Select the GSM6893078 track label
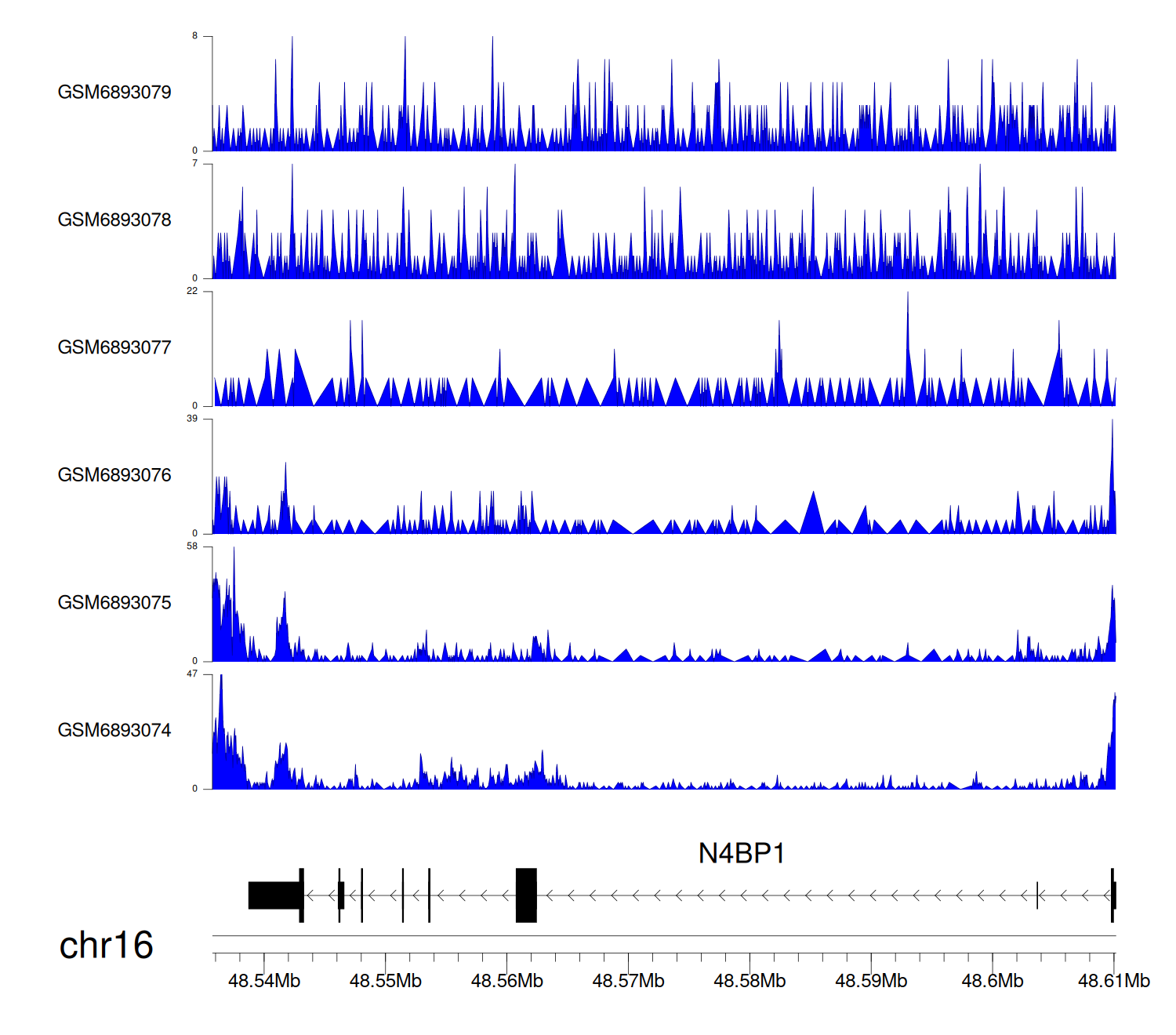The height and width of the screenshot is (1035, 1176). (x=114, y=220)
